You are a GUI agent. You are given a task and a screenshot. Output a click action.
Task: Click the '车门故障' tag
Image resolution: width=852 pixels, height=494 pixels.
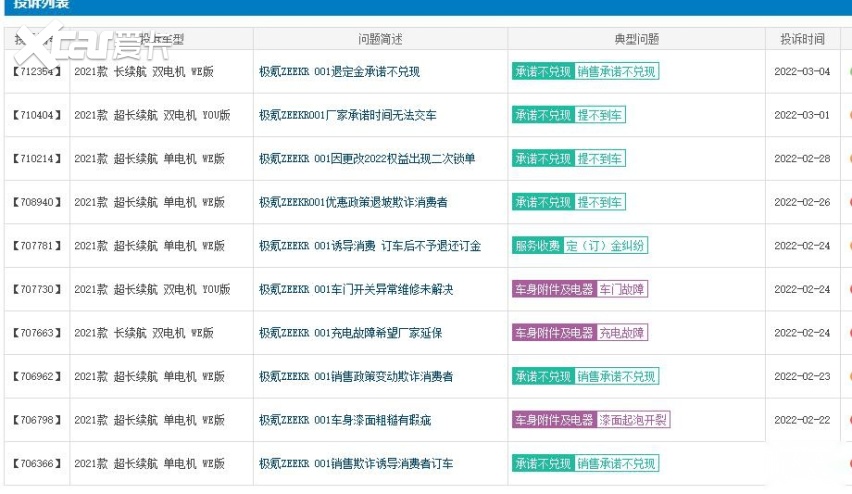coord(622,289)
